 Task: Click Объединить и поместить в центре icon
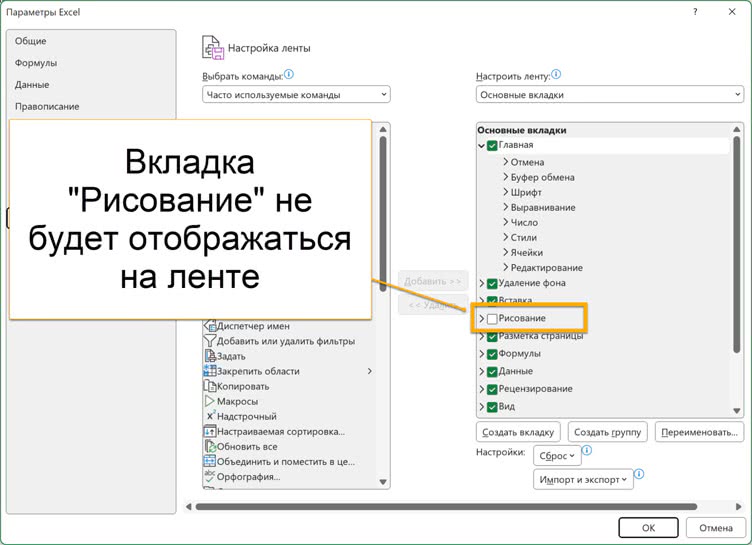(x=210, y=462)
